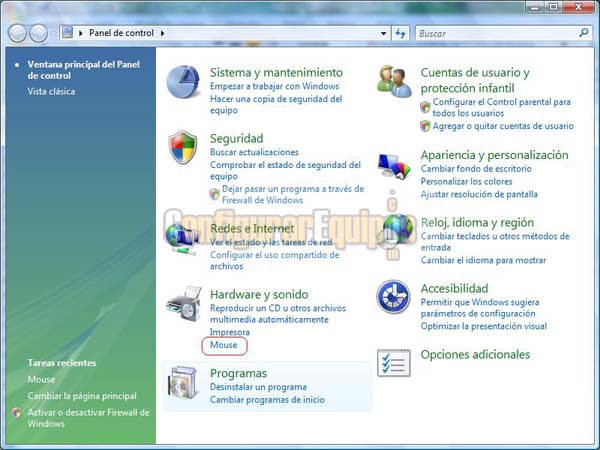Image resolution: width=600 pixels, height=450 pixels.
Task: Click the Programas CD box icon
Action: point(184,382)
